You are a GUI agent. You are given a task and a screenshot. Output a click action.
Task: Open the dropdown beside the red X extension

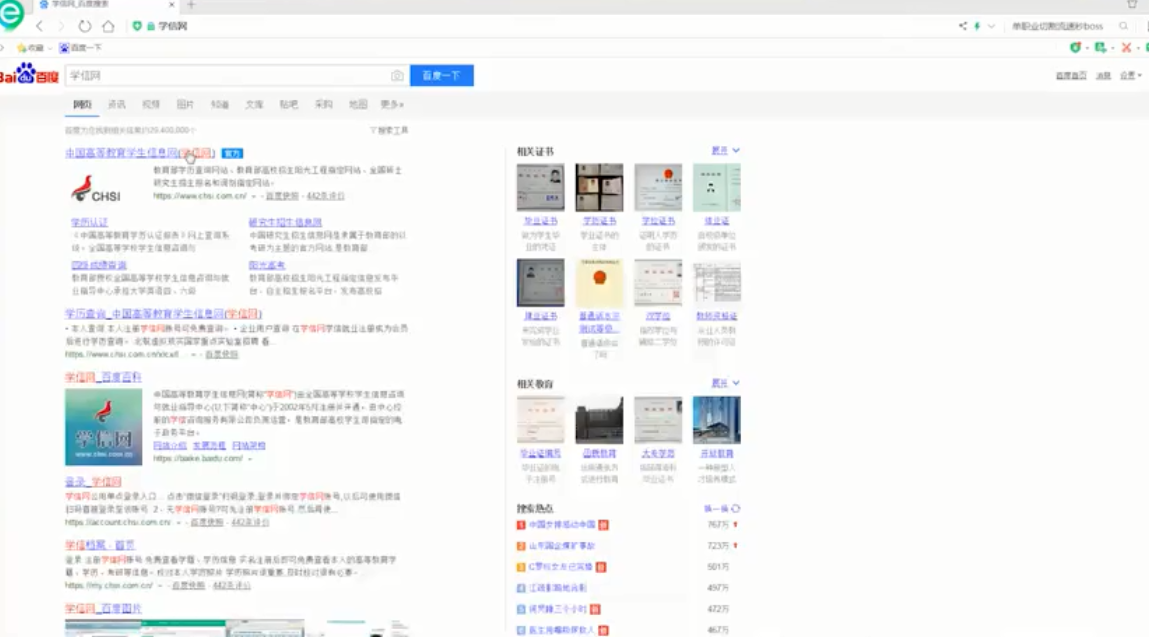coord(1139,48)
